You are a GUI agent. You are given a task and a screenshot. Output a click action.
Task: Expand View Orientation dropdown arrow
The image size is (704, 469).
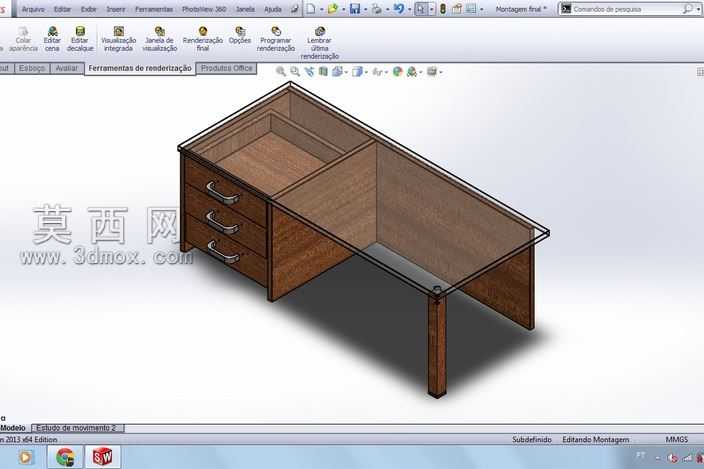[346, 72]
